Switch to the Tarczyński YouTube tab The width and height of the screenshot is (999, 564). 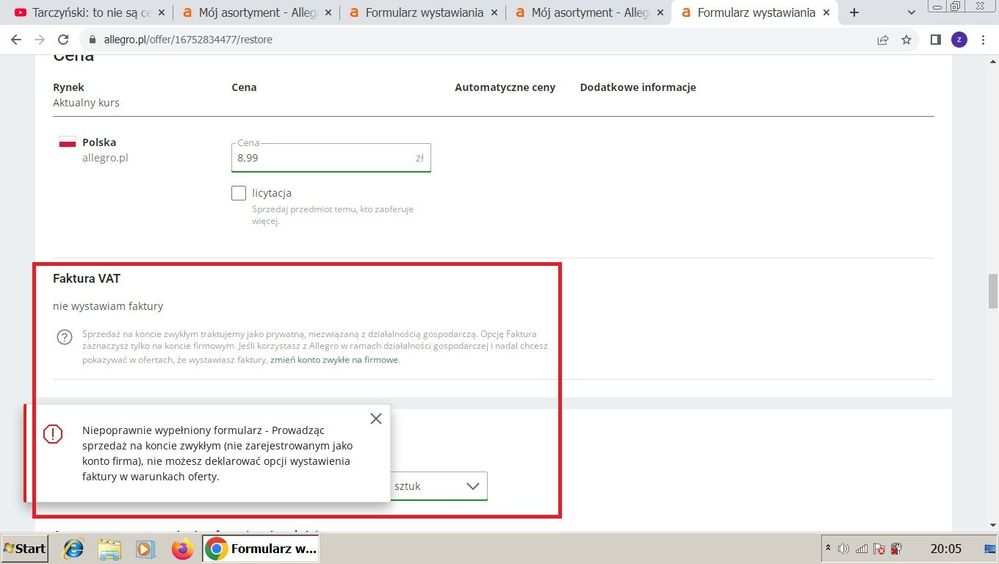point(84,13)
